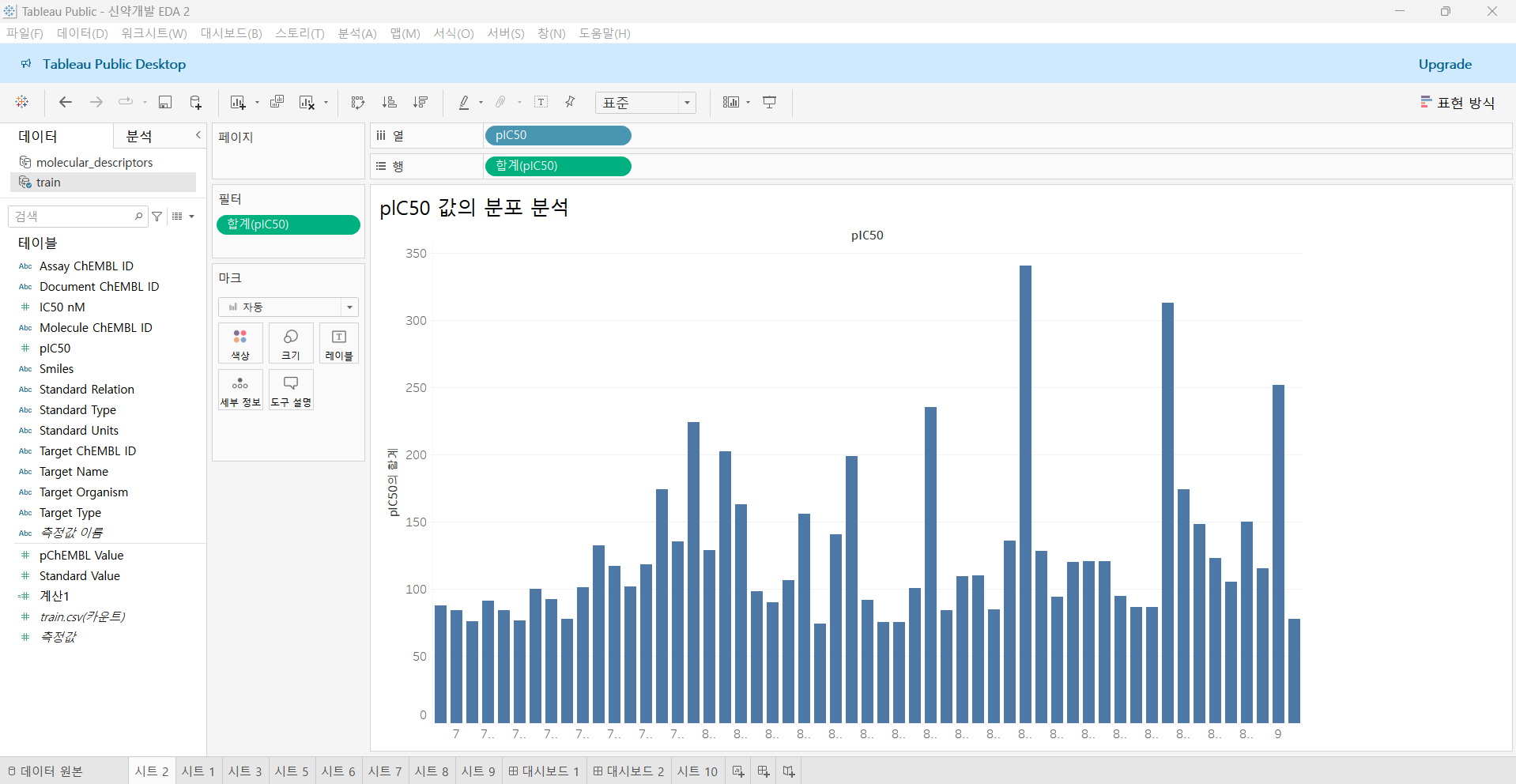
Task: Open 대시보드(B) menu
Action: 231,33
